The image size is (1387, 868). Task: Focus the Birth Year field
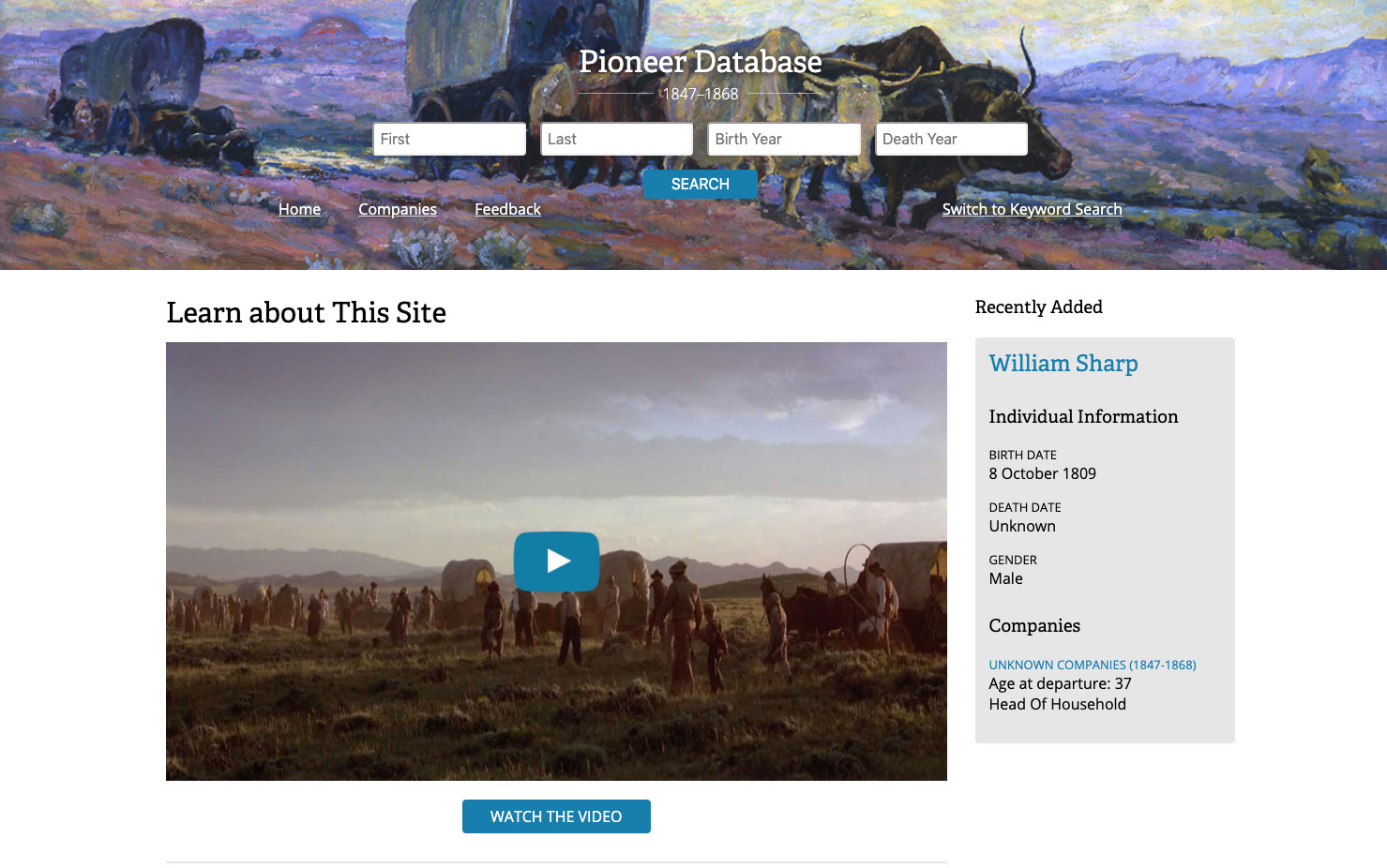(784, 139)
